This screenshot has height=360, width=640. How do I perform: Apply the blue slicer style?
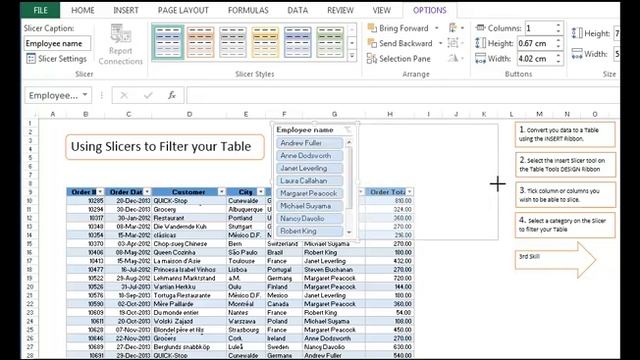coord(298,42)
